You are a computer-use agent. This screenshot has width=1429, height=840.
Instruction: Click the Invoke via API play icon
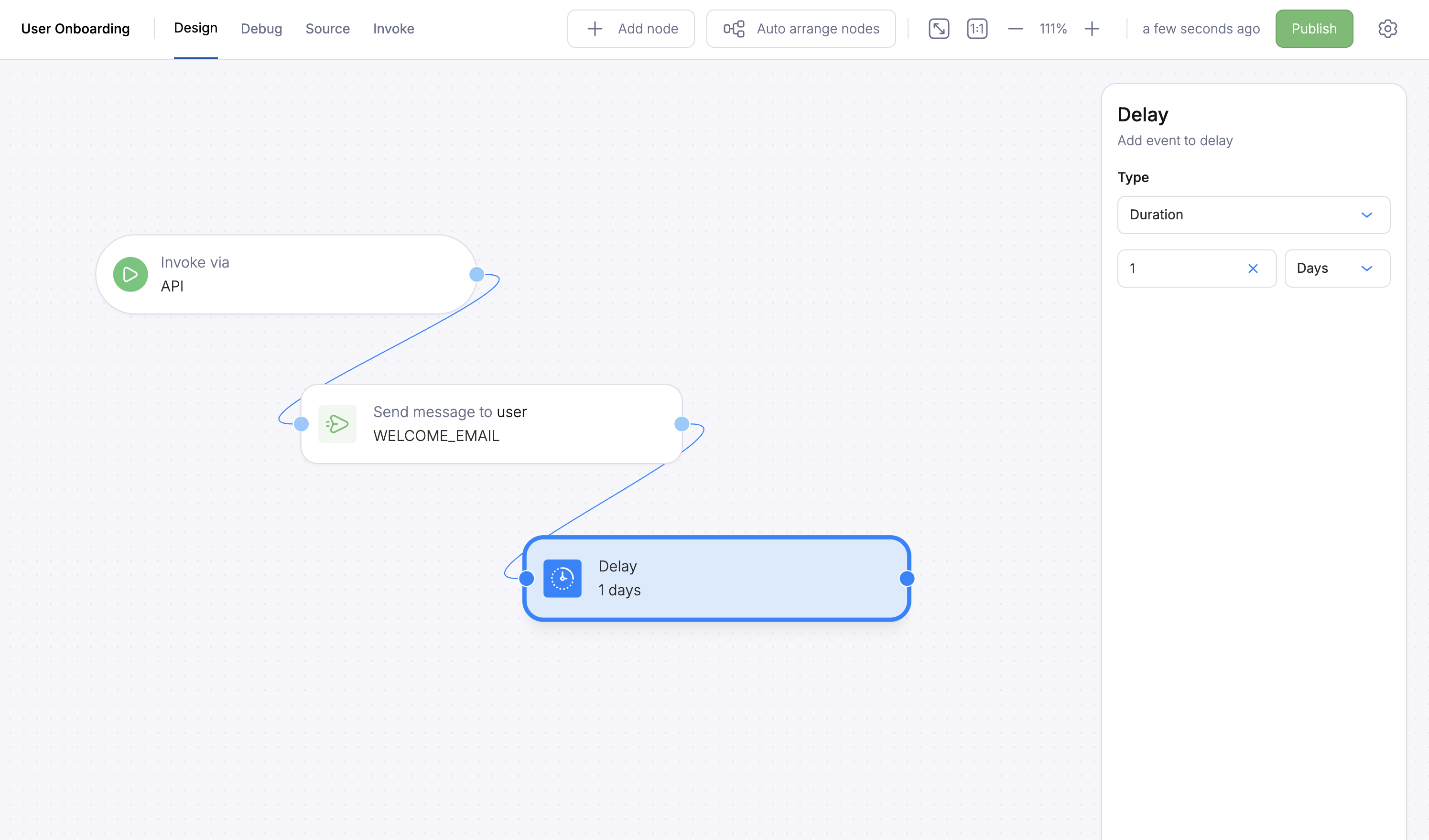(130, 274)
